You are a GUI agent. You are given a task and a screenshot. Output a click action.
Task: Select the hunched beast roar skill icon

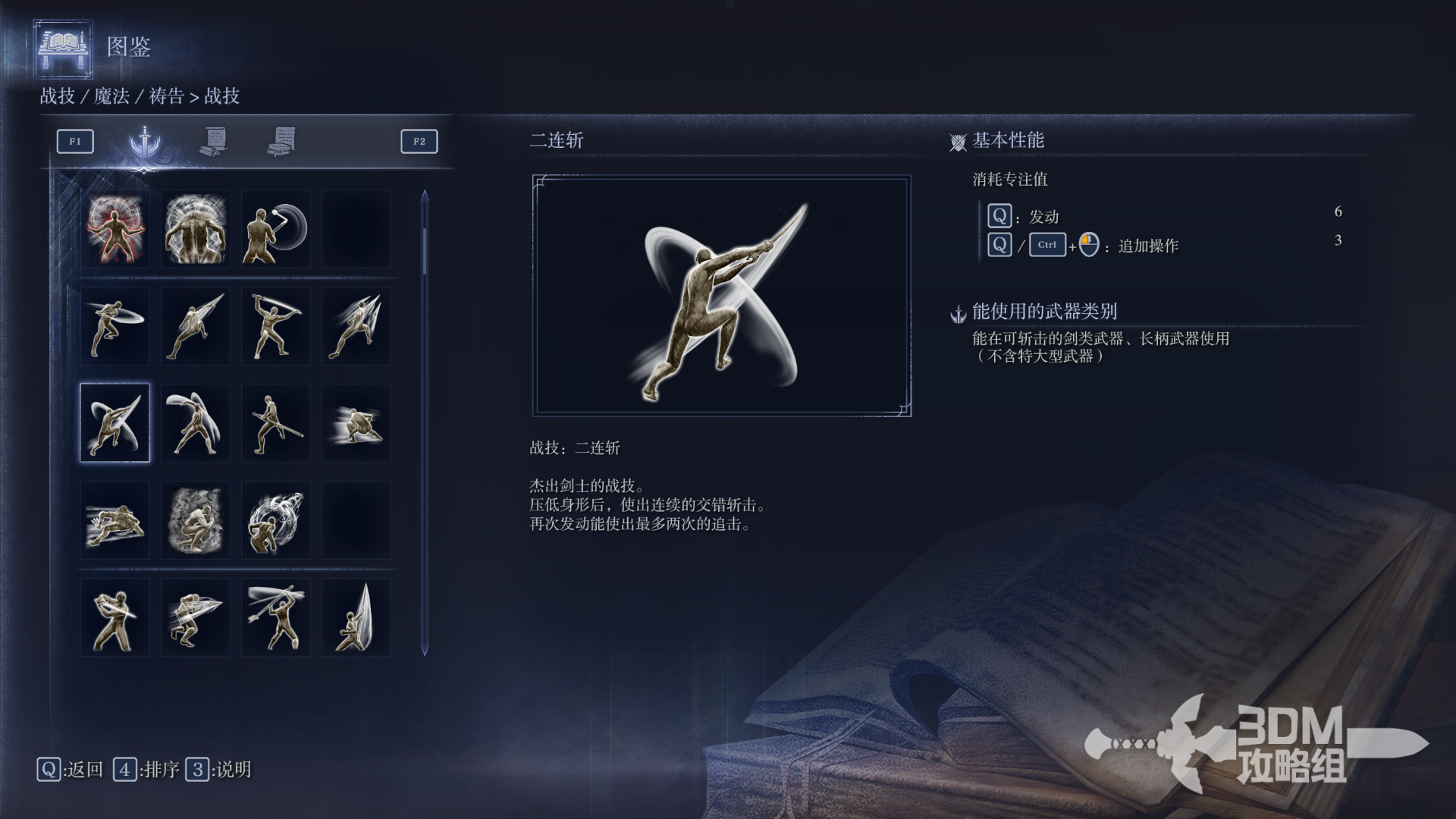196,228
